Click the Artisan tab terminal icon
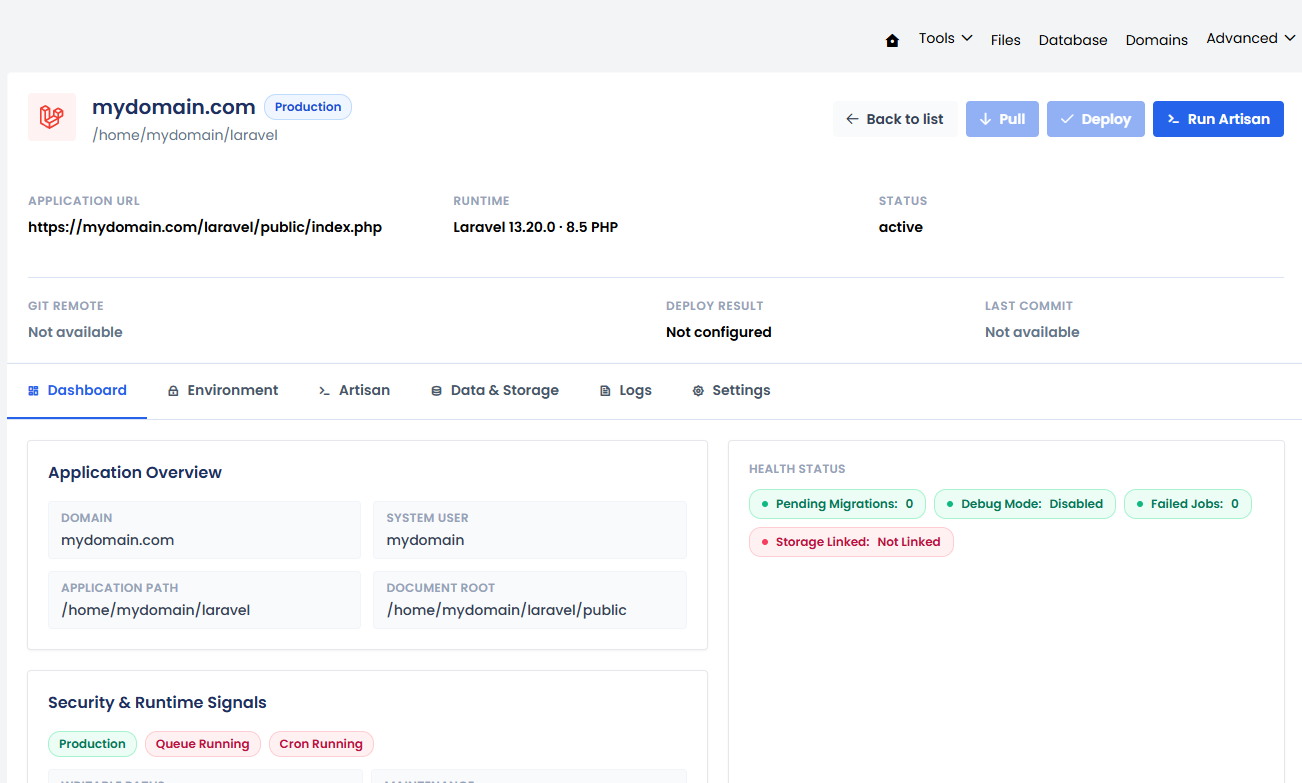 (x=324, y=391)
